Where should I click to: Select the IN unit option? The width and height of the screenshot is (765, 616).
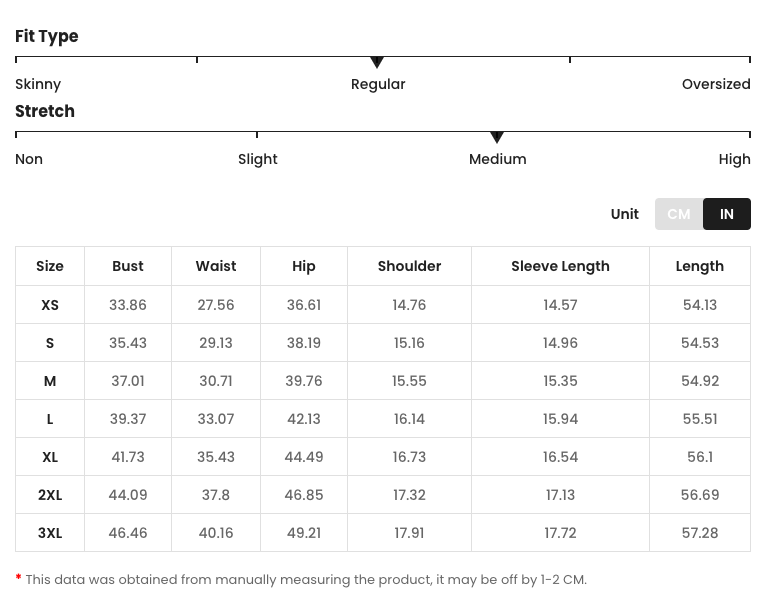tap(727, 214)
